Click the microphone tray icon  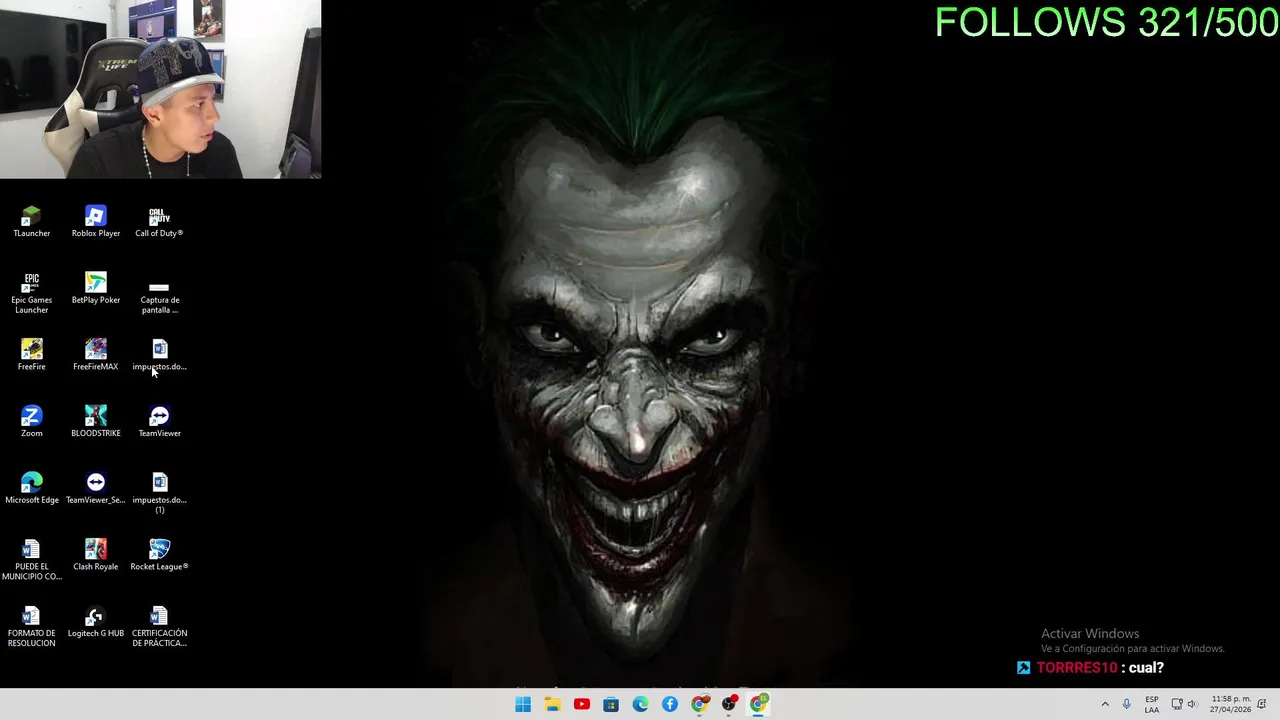1126,704
